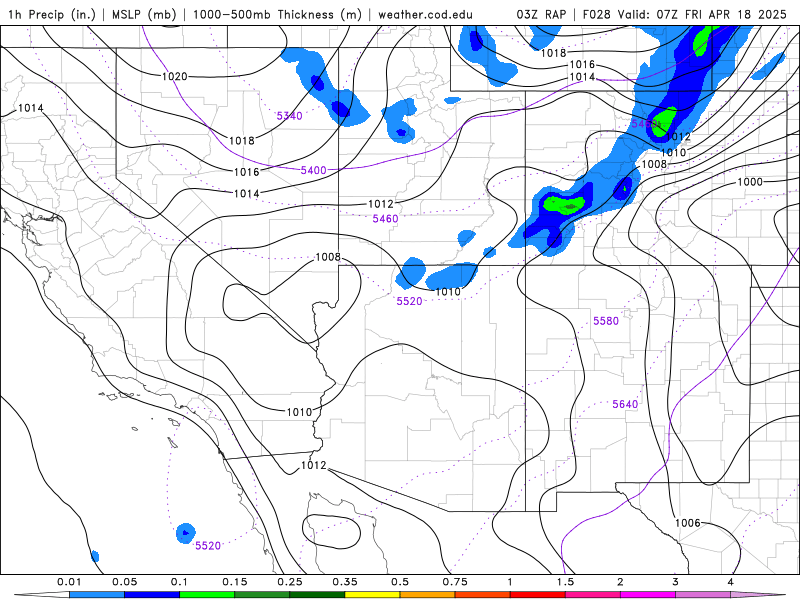Click the yellow 0.35 legend swatch
Viewport: 800px width, 600px height.
[x=372, y=595]
